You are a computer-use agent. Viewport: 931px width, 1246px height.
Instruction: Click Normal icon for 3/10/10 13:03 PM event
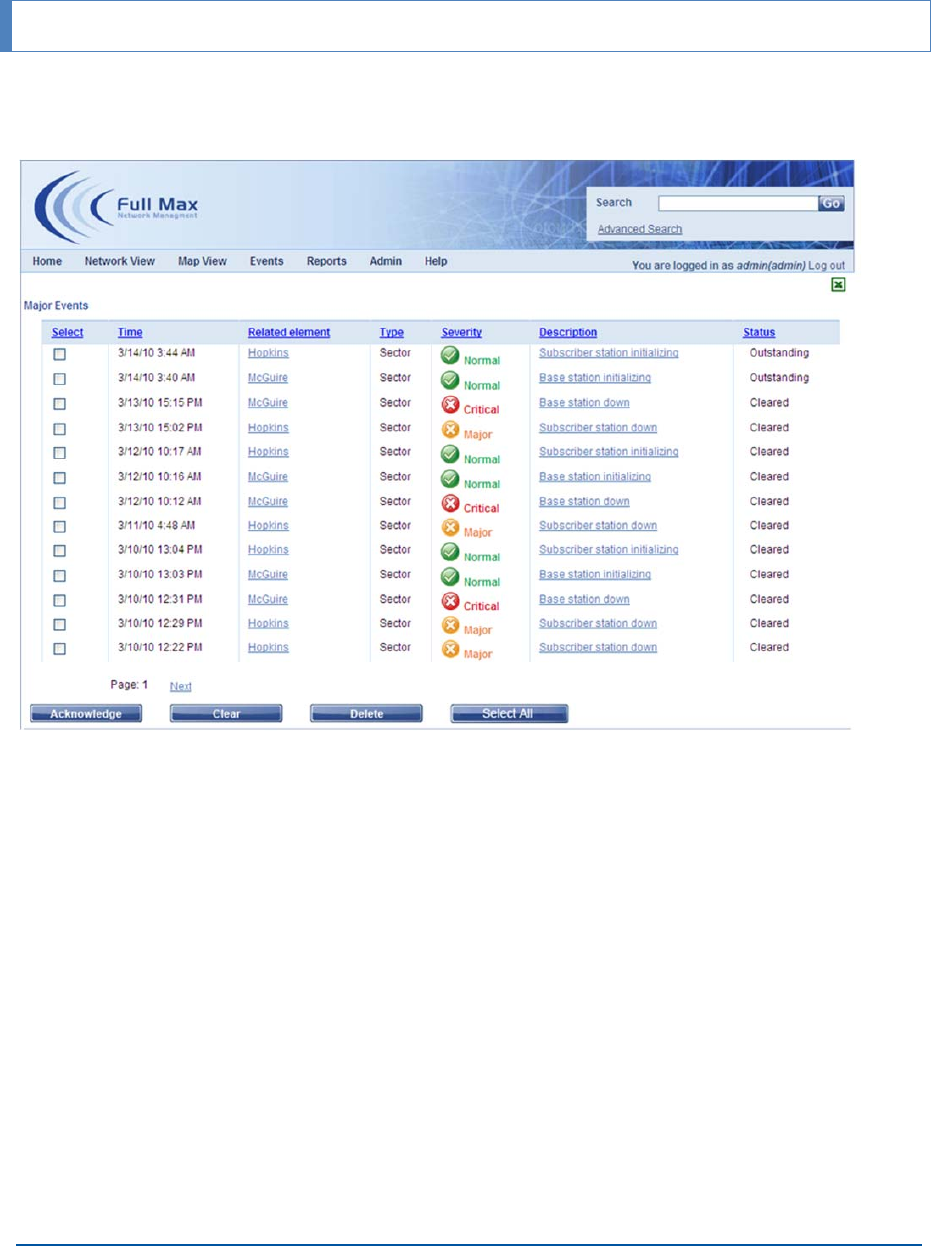point(450,577)
